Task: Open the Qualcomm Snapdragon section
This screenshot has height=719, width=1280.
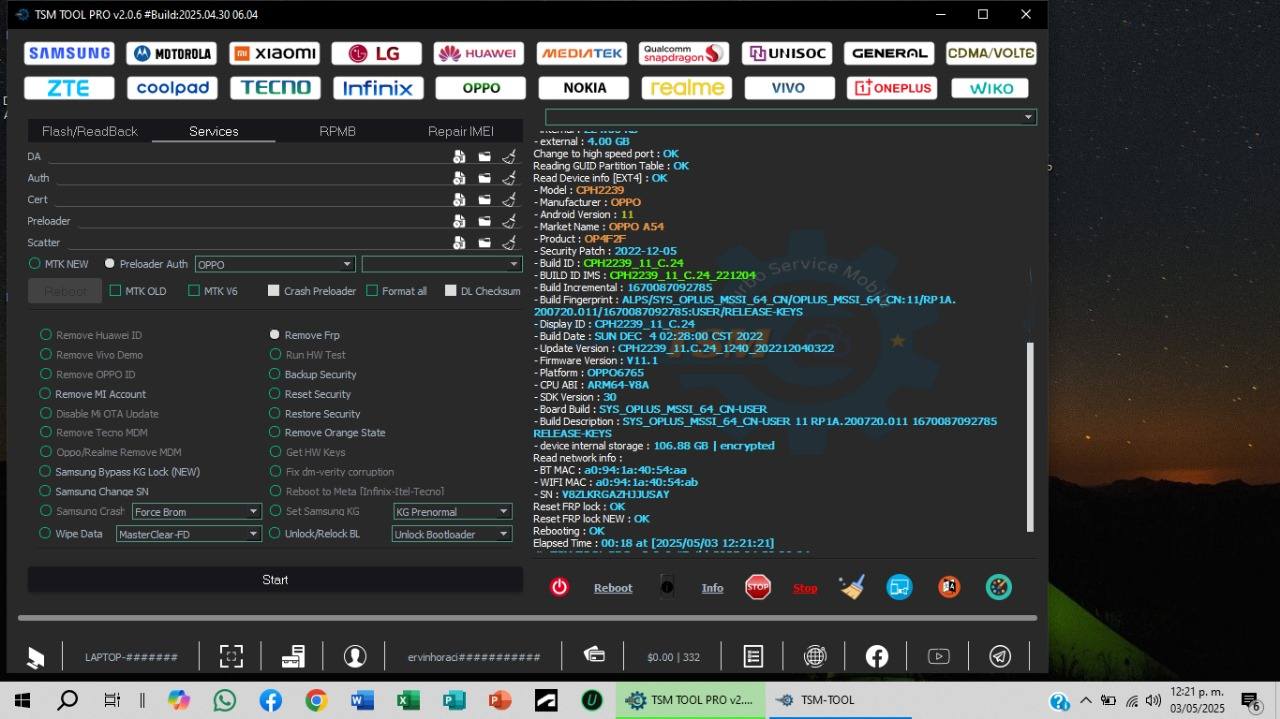Action: (684, 53)
